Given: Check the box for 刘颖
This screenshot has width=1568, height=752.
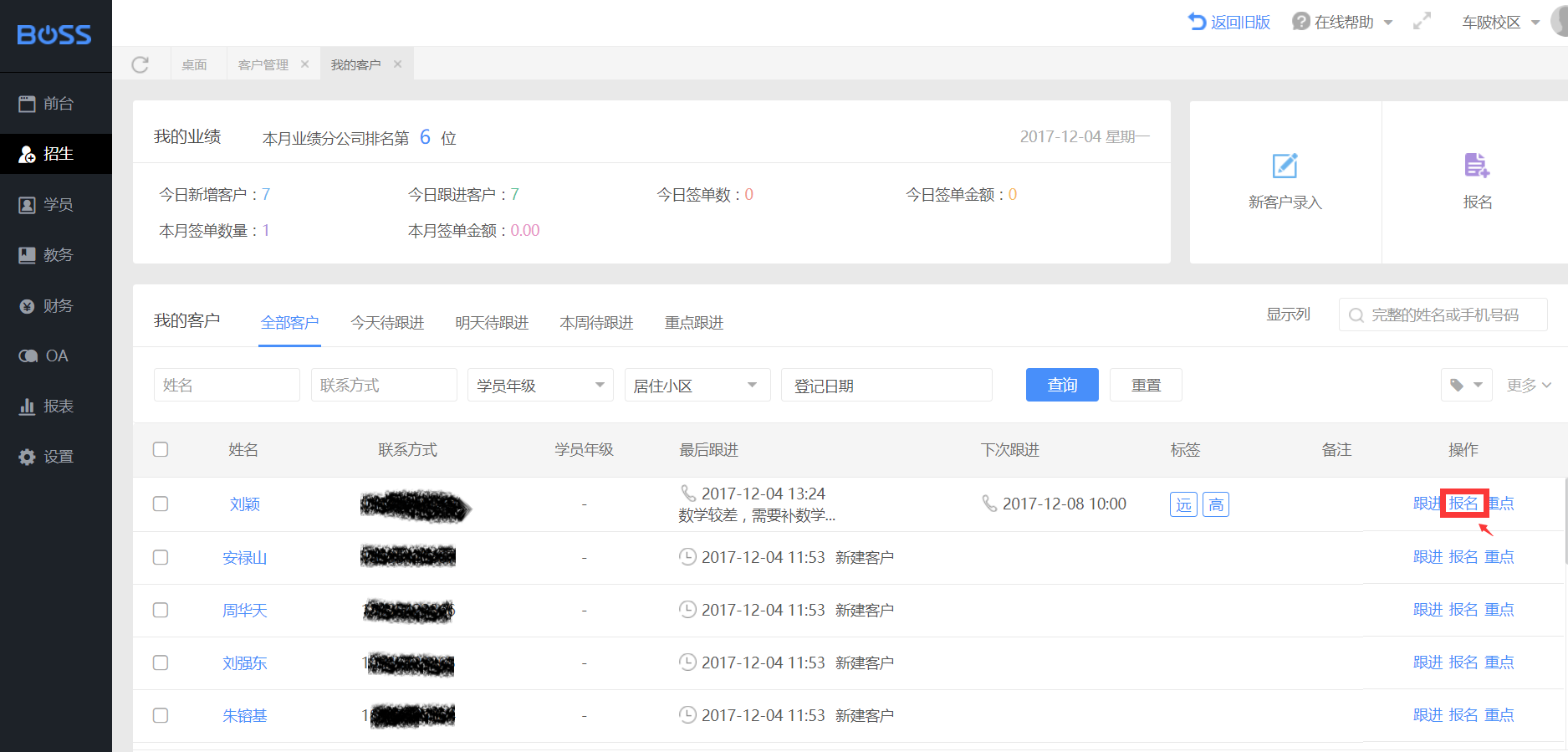Looking at the screenshot, I should click(x=161, y=504).
